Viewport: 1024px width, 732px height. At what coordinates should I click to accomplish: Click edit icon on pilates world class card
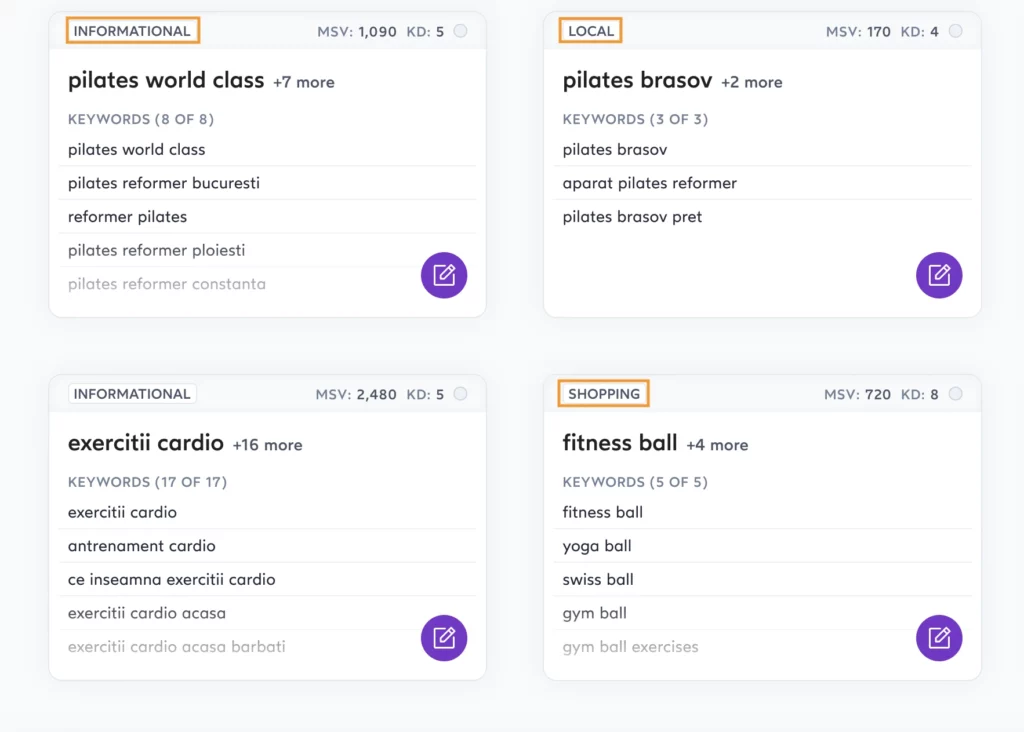[444, 275]
